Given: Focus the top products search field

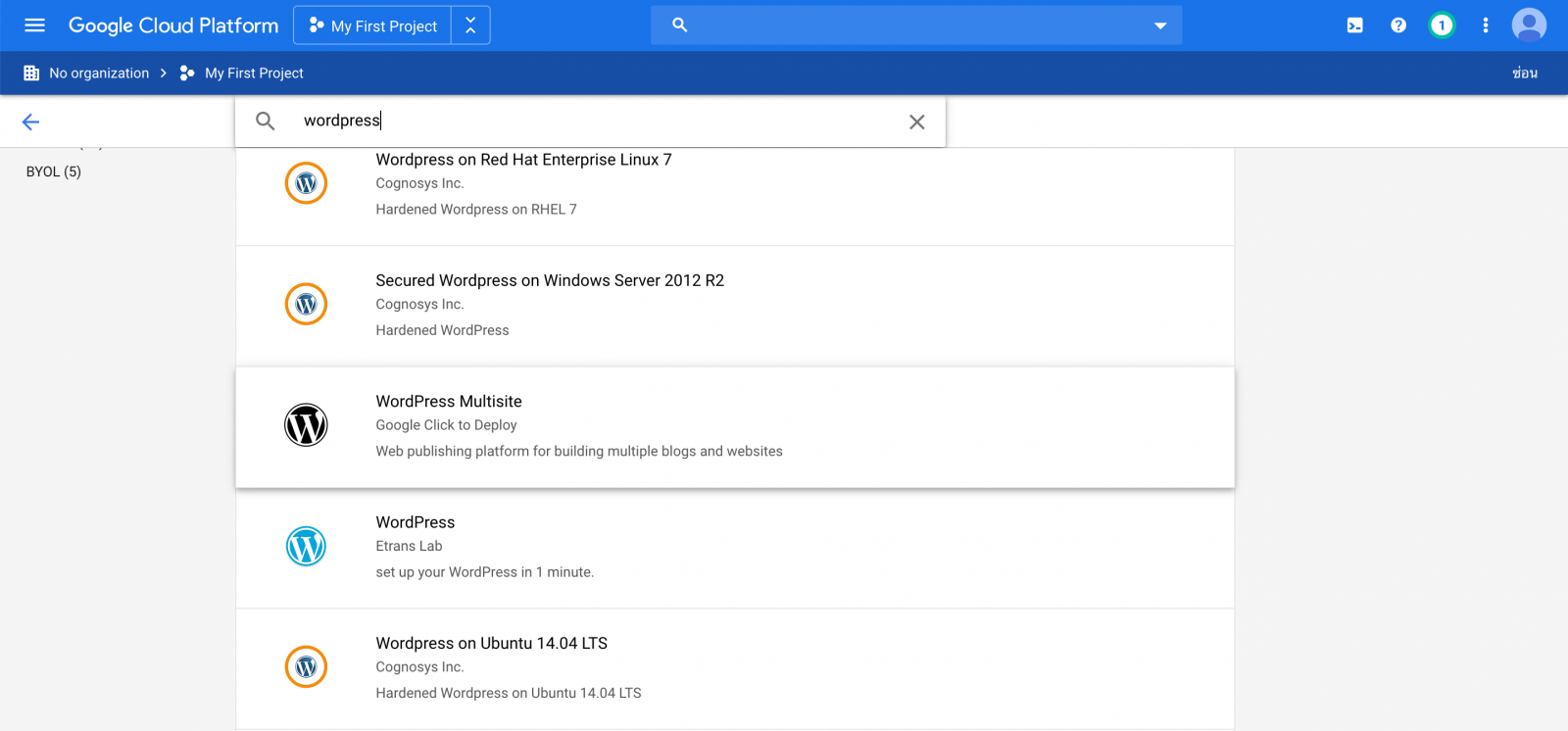Looking at the screenshot, I should tap(916, 25).
